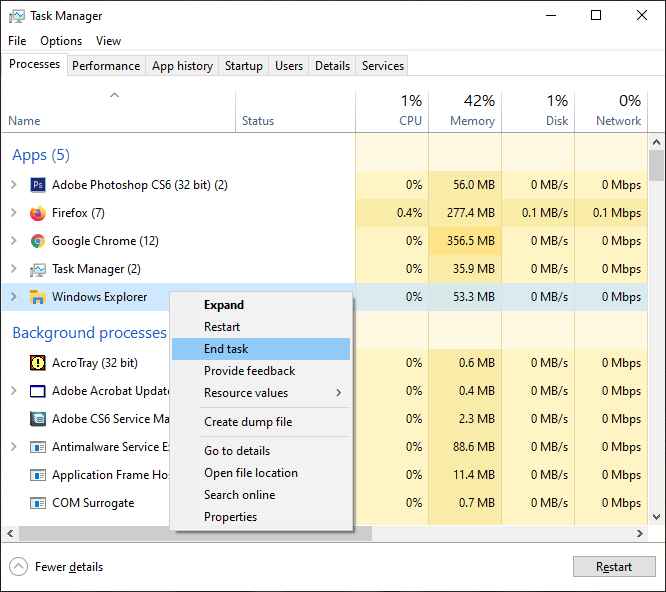Click the horizontal scrollbar right arrow

click(x=640, y=533)
